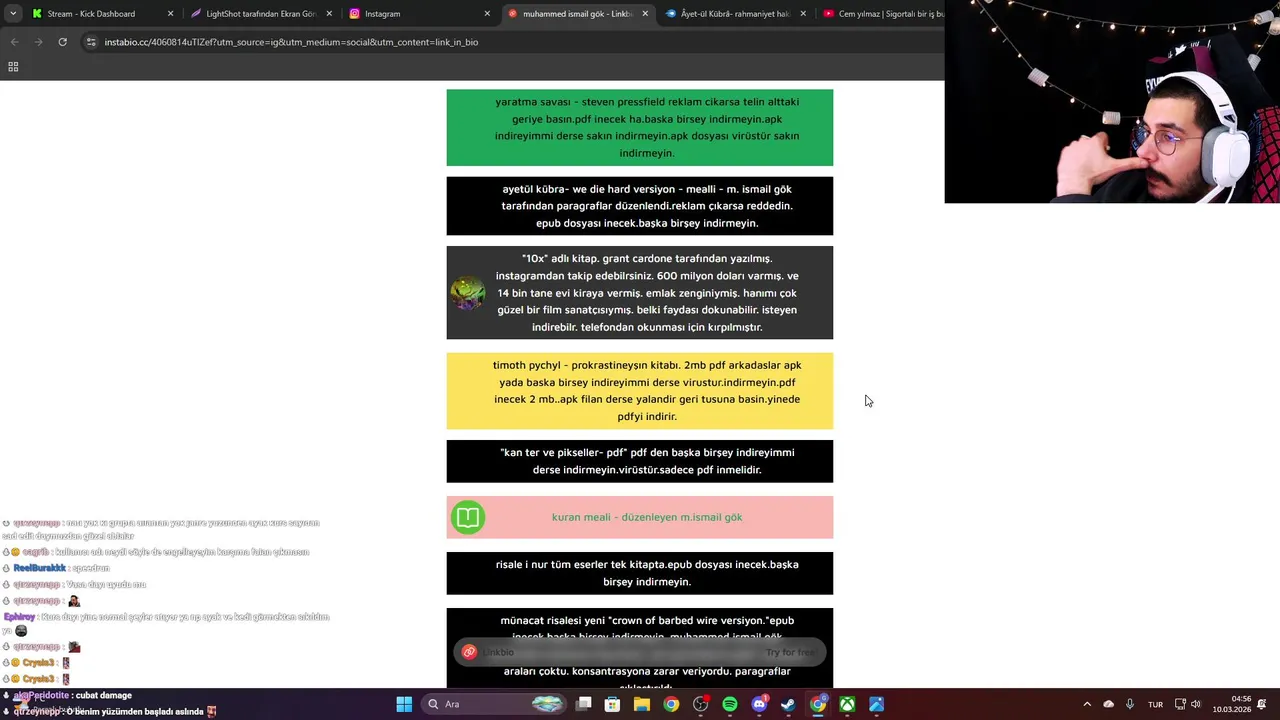Open the Photos app from taskbar
The image size is (1280, 720).
pyautogui.click(x=876, y=704)
